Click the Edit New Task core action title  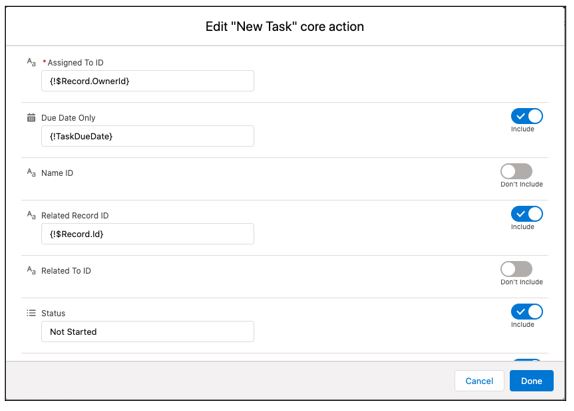click(285, 27)
